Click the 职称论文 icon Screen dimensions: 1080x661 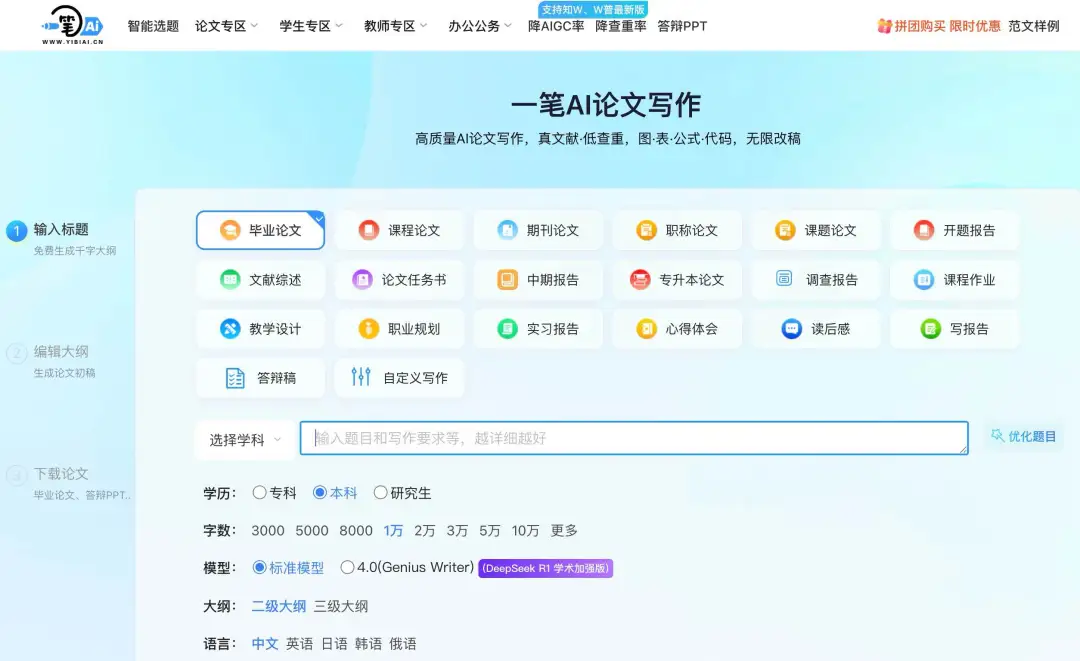[x=646, y=230]
